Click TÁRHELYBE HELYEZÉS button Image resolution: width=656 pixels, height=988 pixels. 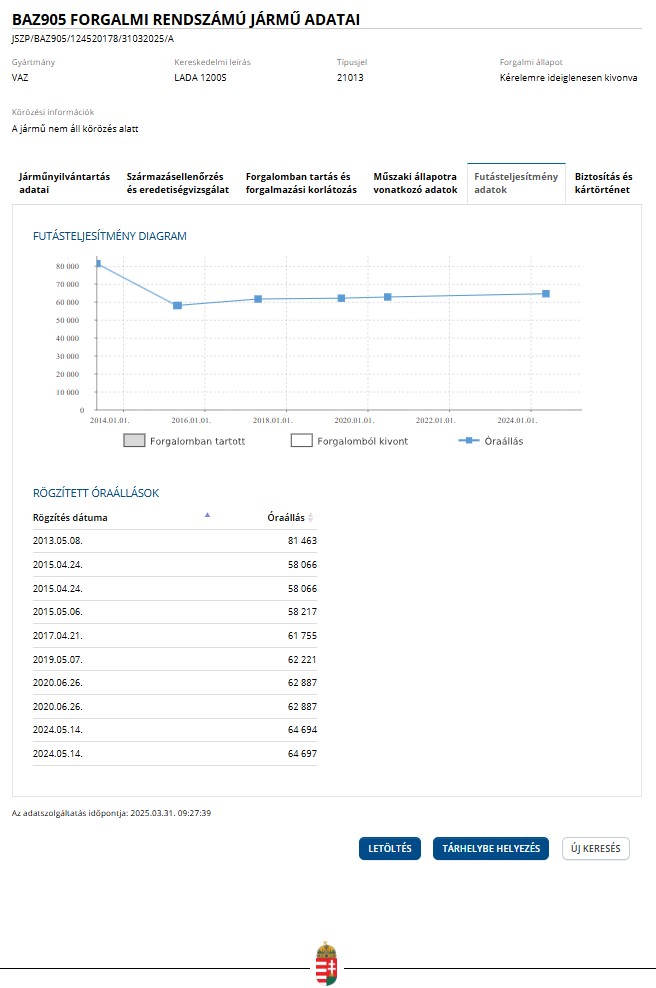click(491, 848)
